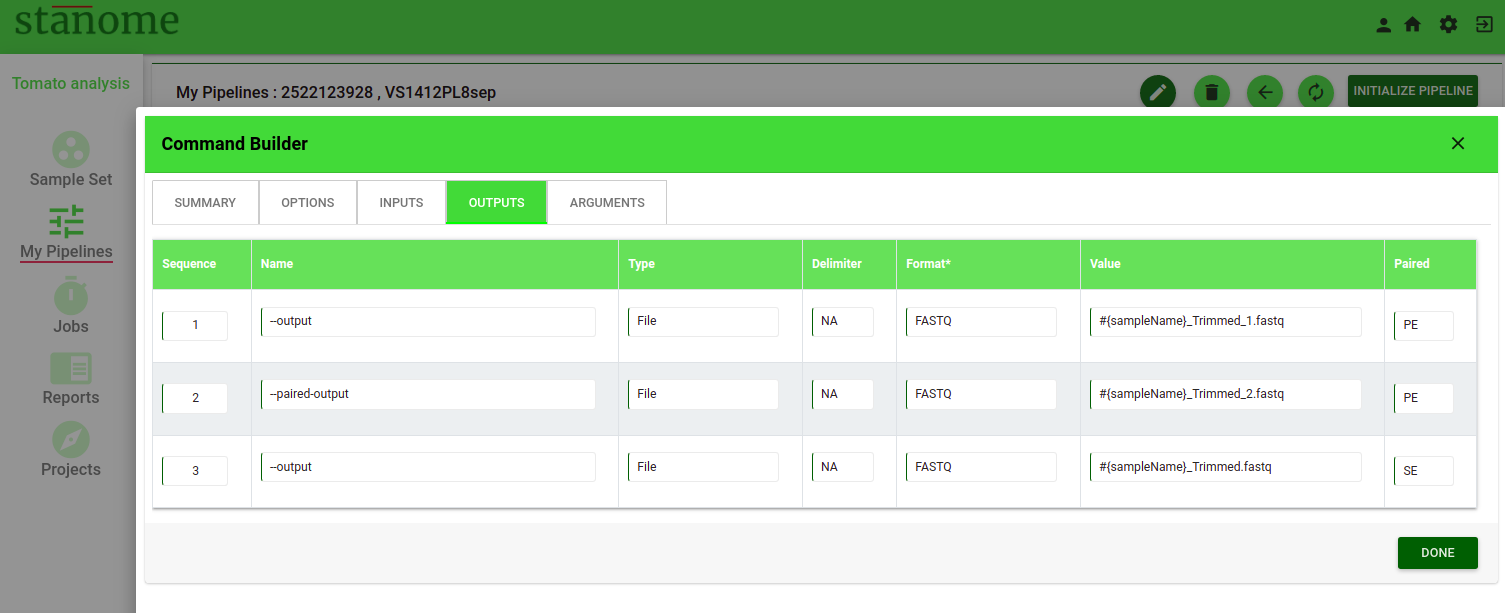This screenshot has width=1505, height=613.
Task: Click the logout icon in header
Action: pos(1484,25)
